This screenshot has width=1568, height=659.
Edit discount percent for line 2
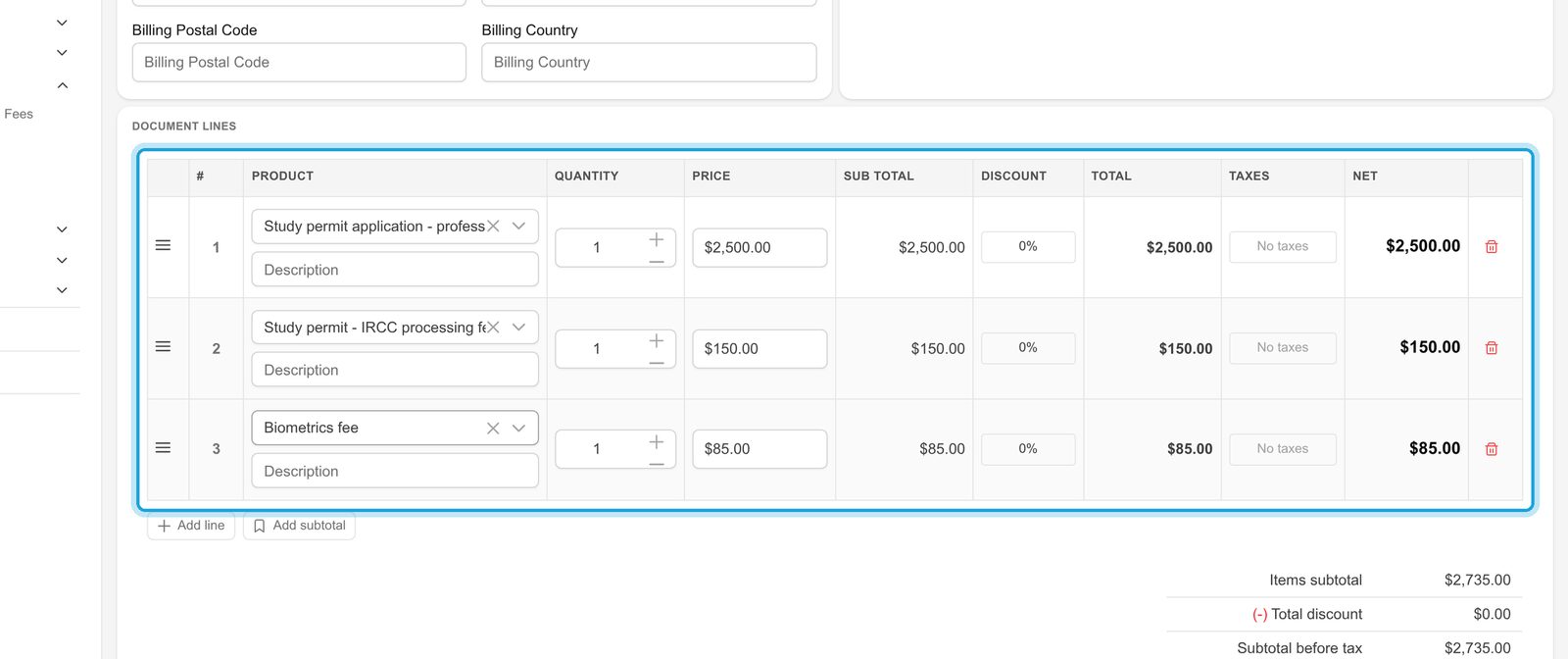click(x=1028, y=347)
